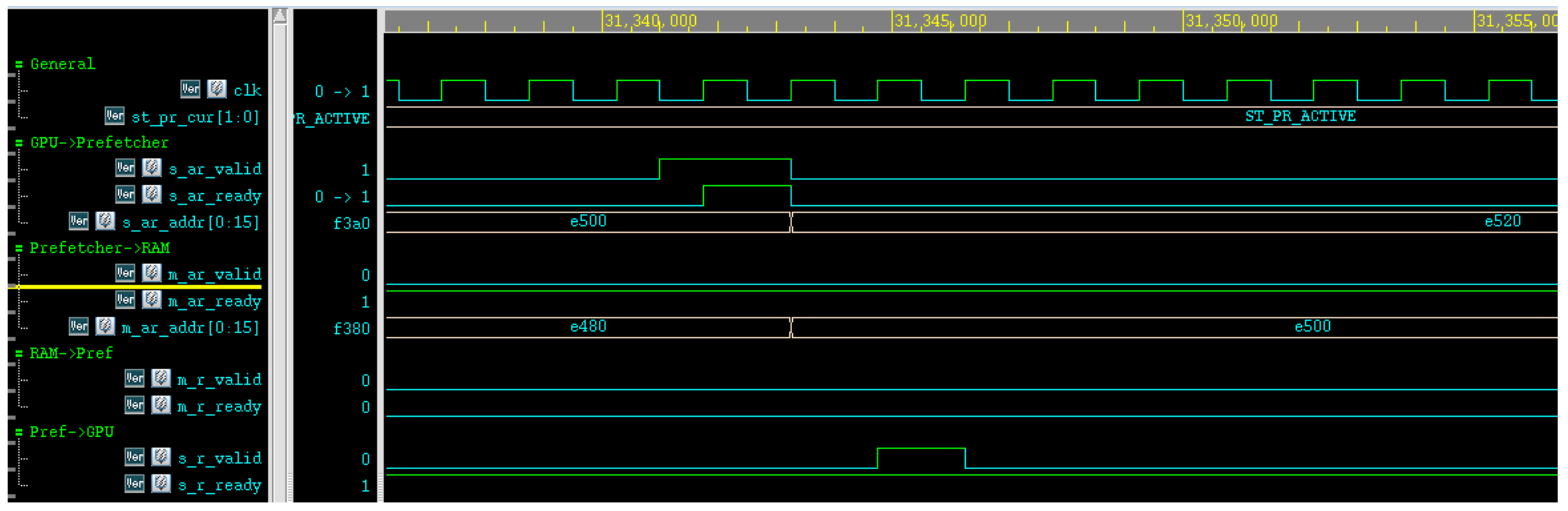
Task: Select the m_ar_ready signal name
Action: click(215, 301)
